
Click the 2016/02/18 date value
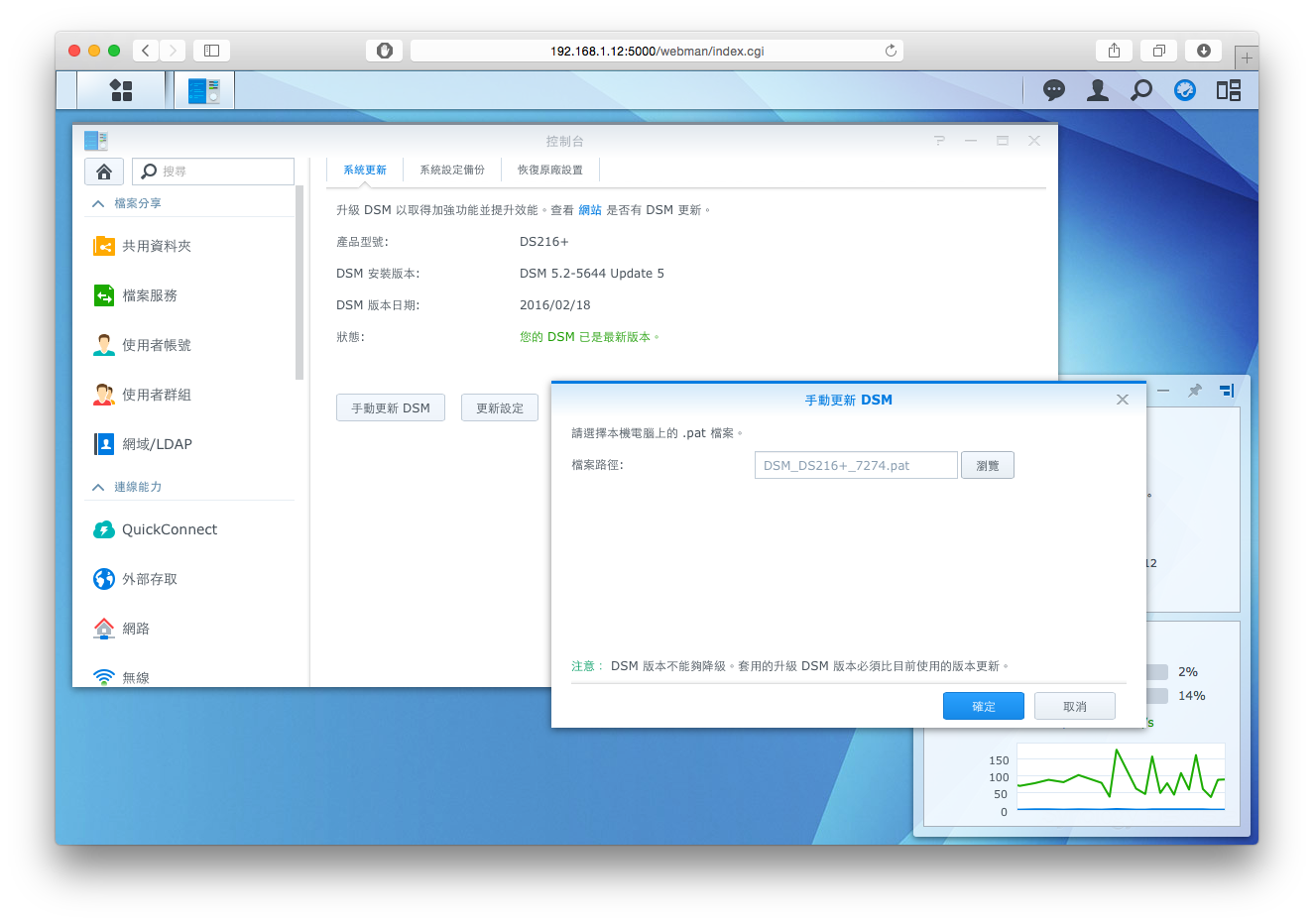pyautogui.click(x=555, y=305)
